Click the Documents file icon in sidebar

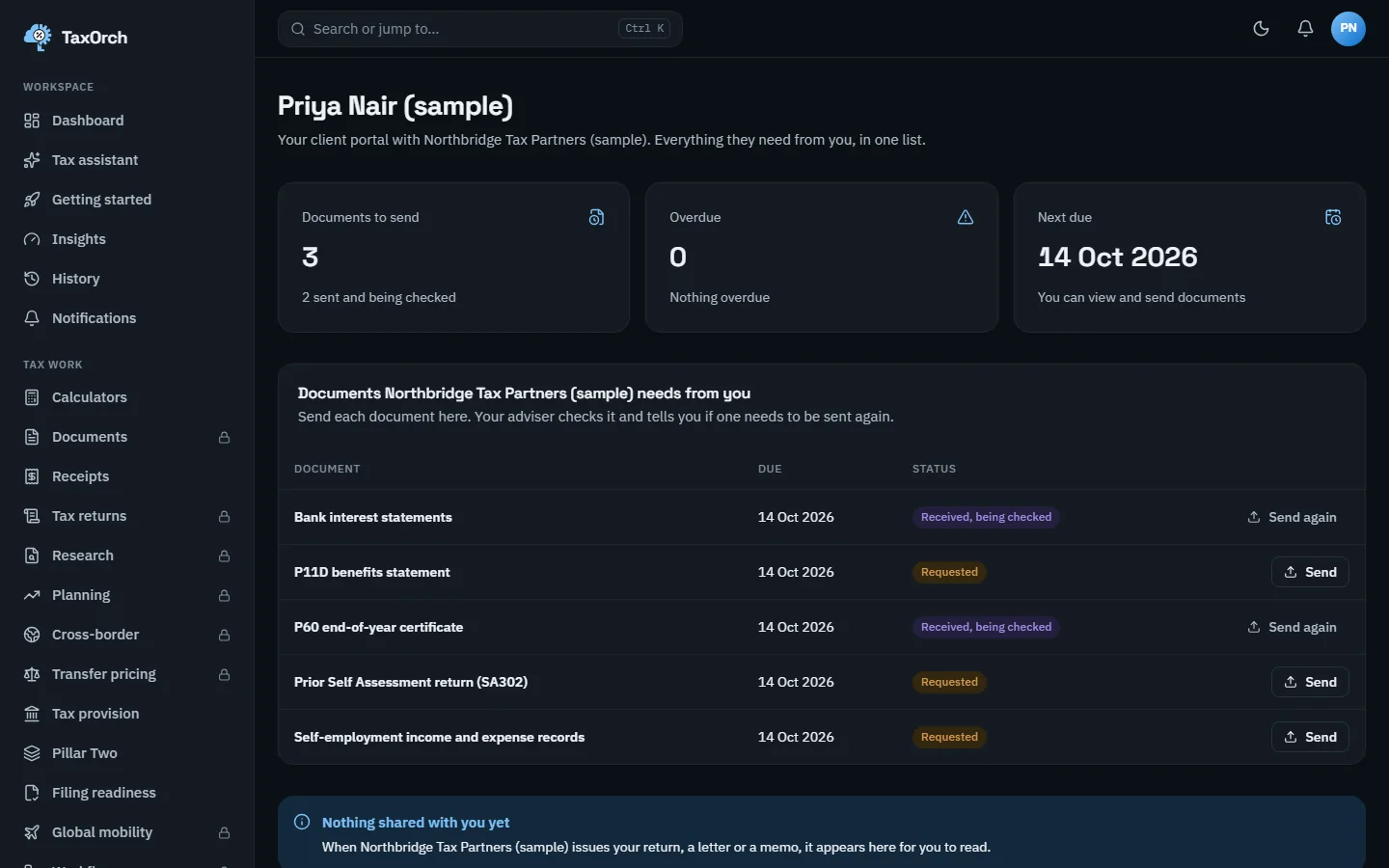[32, 437]
